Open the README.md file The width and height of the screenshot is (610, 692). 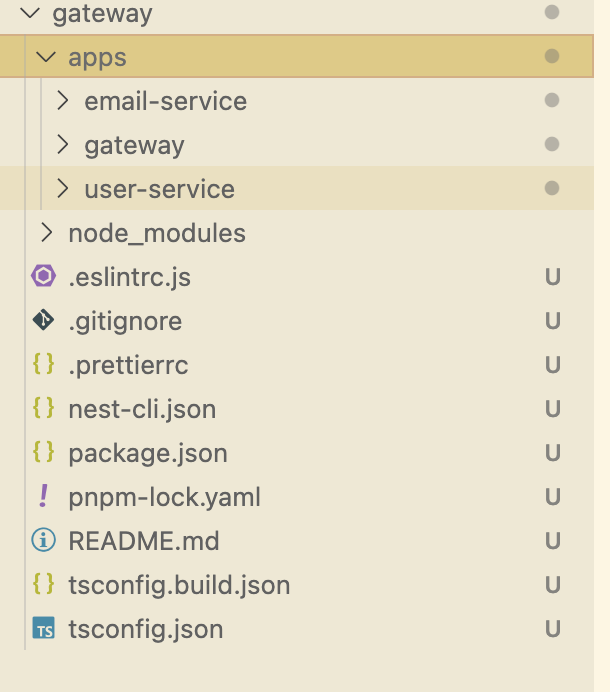(x=143, y=541)
